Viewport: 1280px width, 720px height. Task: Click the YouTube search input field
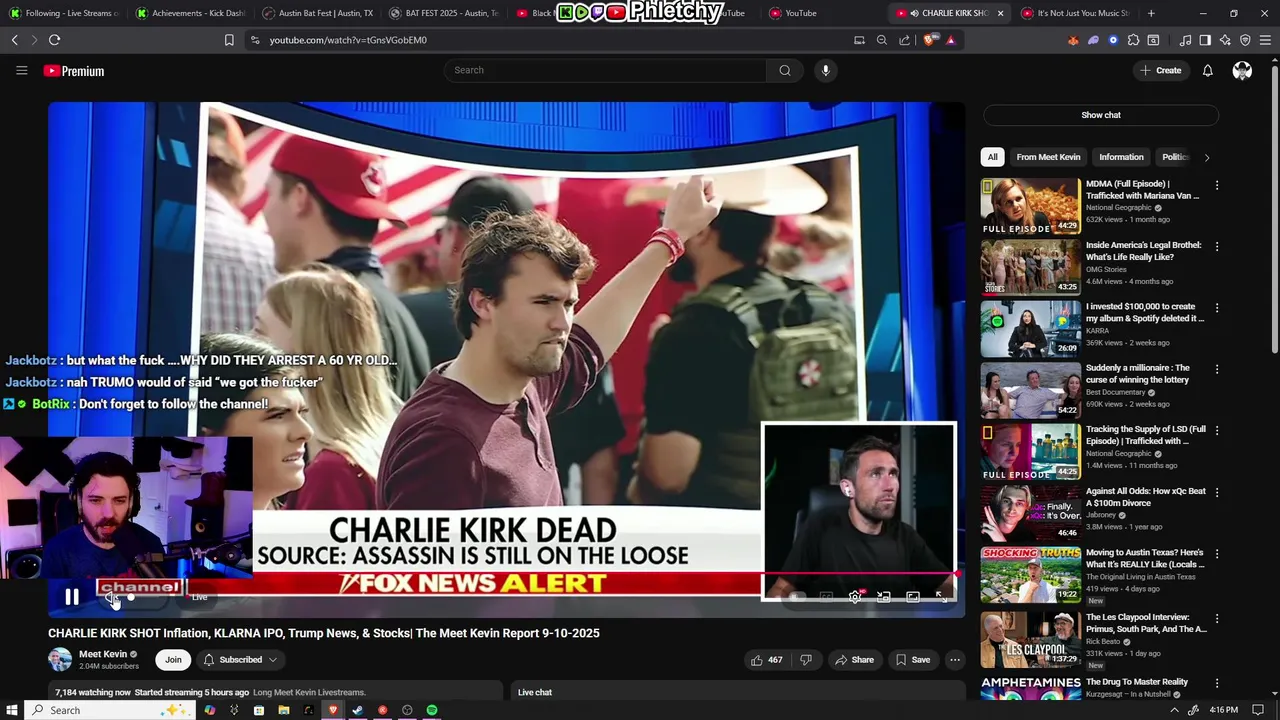point(605,70)
